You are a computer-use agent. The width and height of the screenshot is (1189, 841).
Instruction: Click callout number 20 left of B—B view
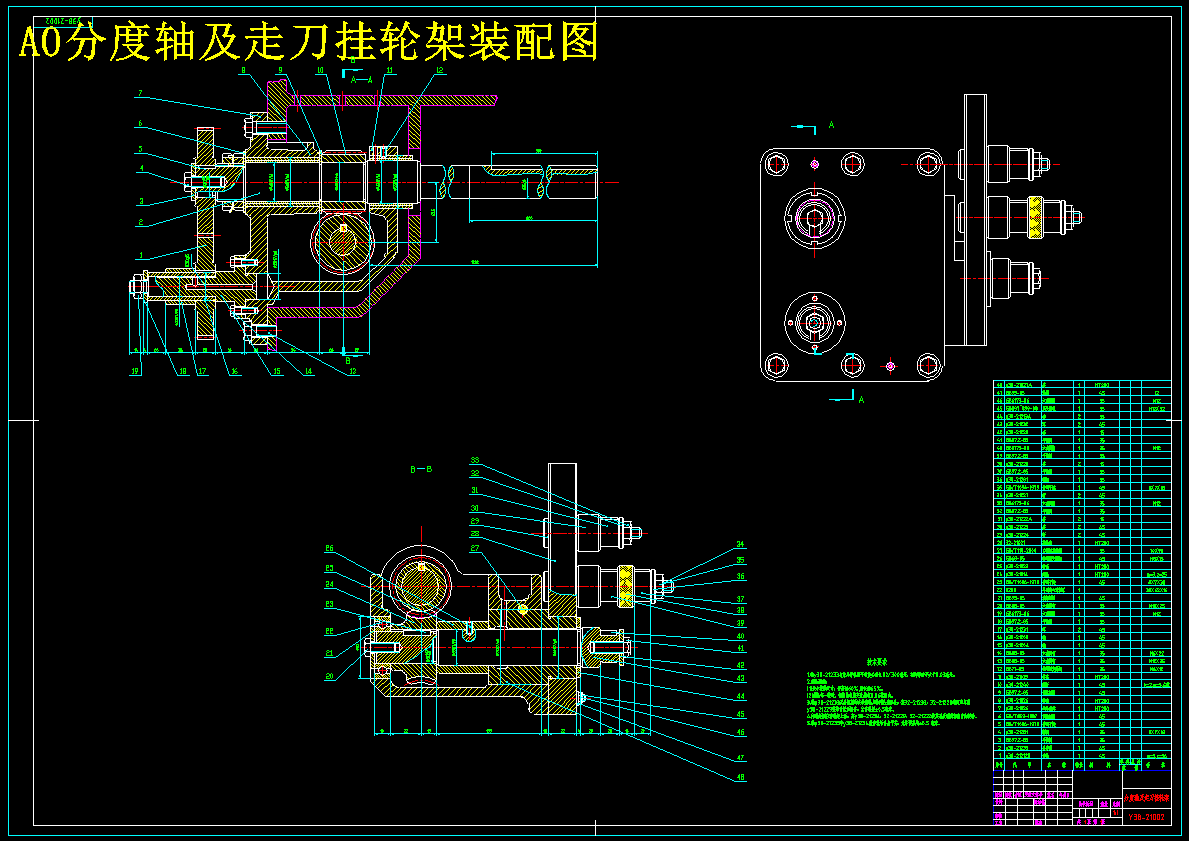pos(330,676)
